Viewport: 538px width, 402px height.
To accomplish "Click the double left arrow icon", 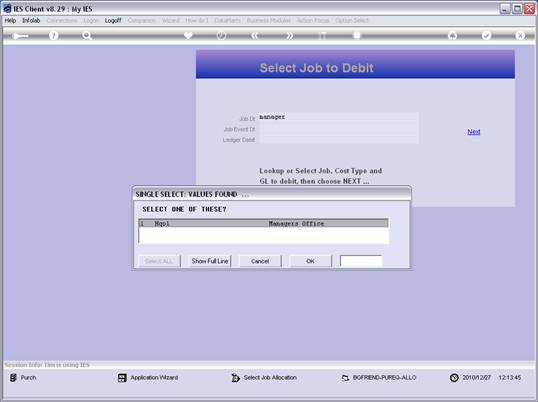I will pos(254,35).
